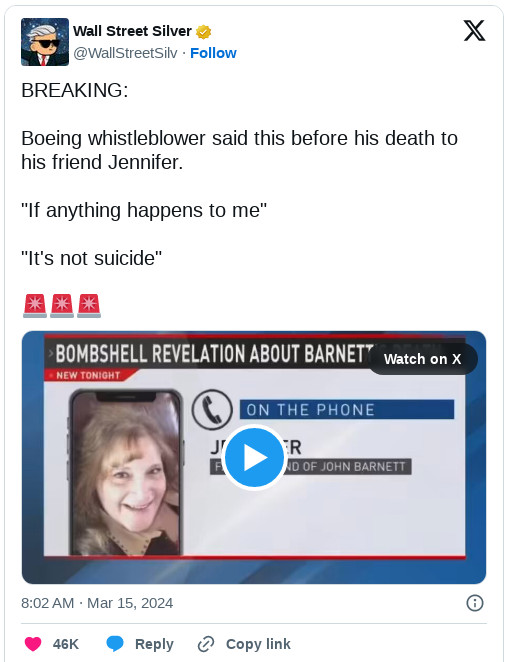
Task: Open the tweet info circle icon
Action: pyautogui.click(x=475, y=603)
